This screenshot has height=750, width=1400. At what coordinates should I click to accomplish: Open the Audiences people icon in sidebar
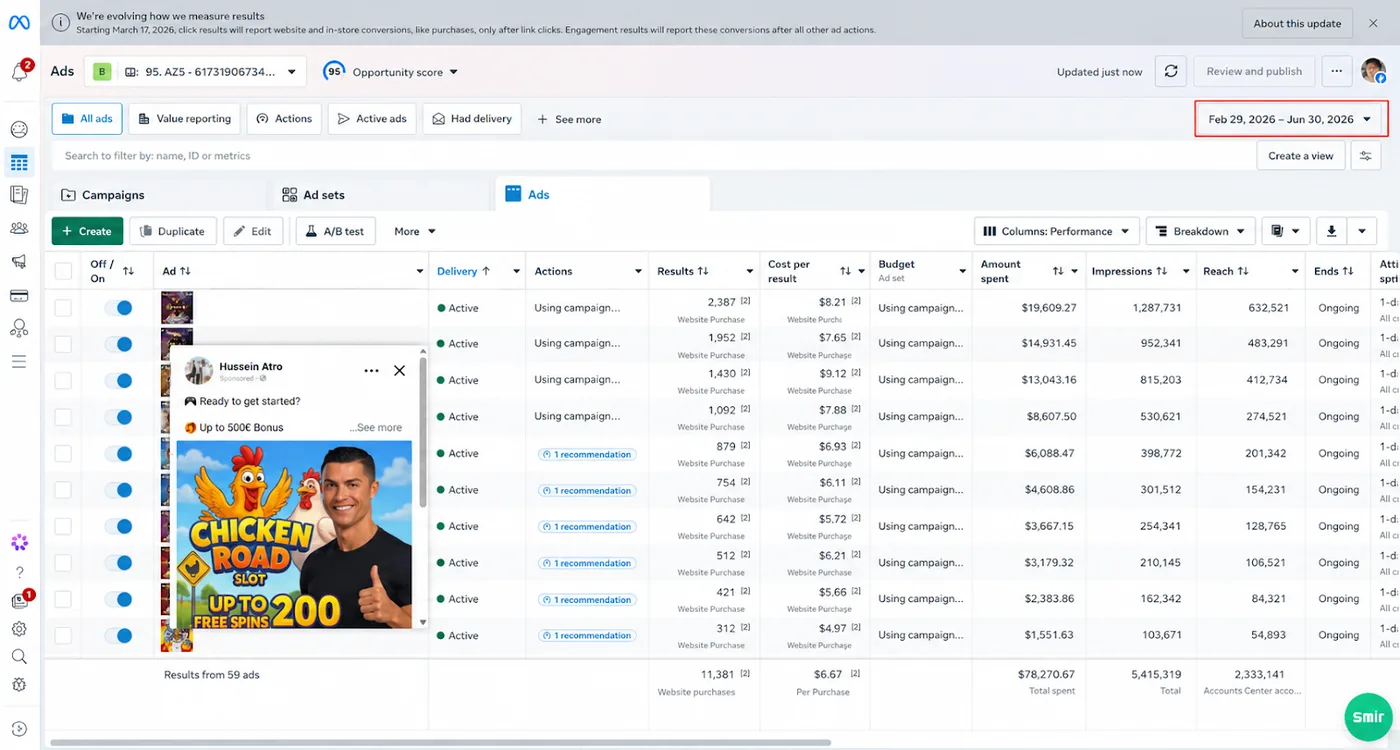click(x=19, y=228)
